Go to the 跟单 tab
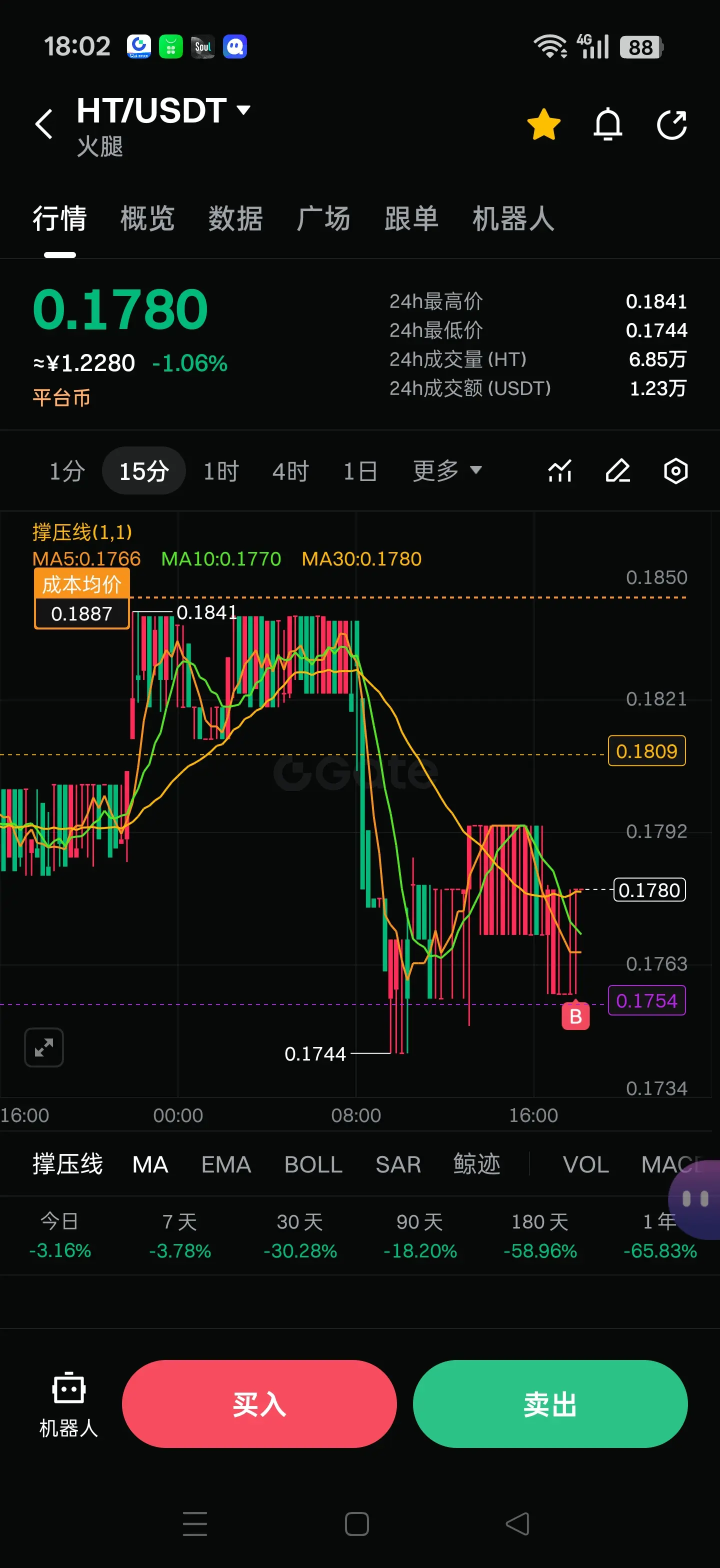 (411, 218)
